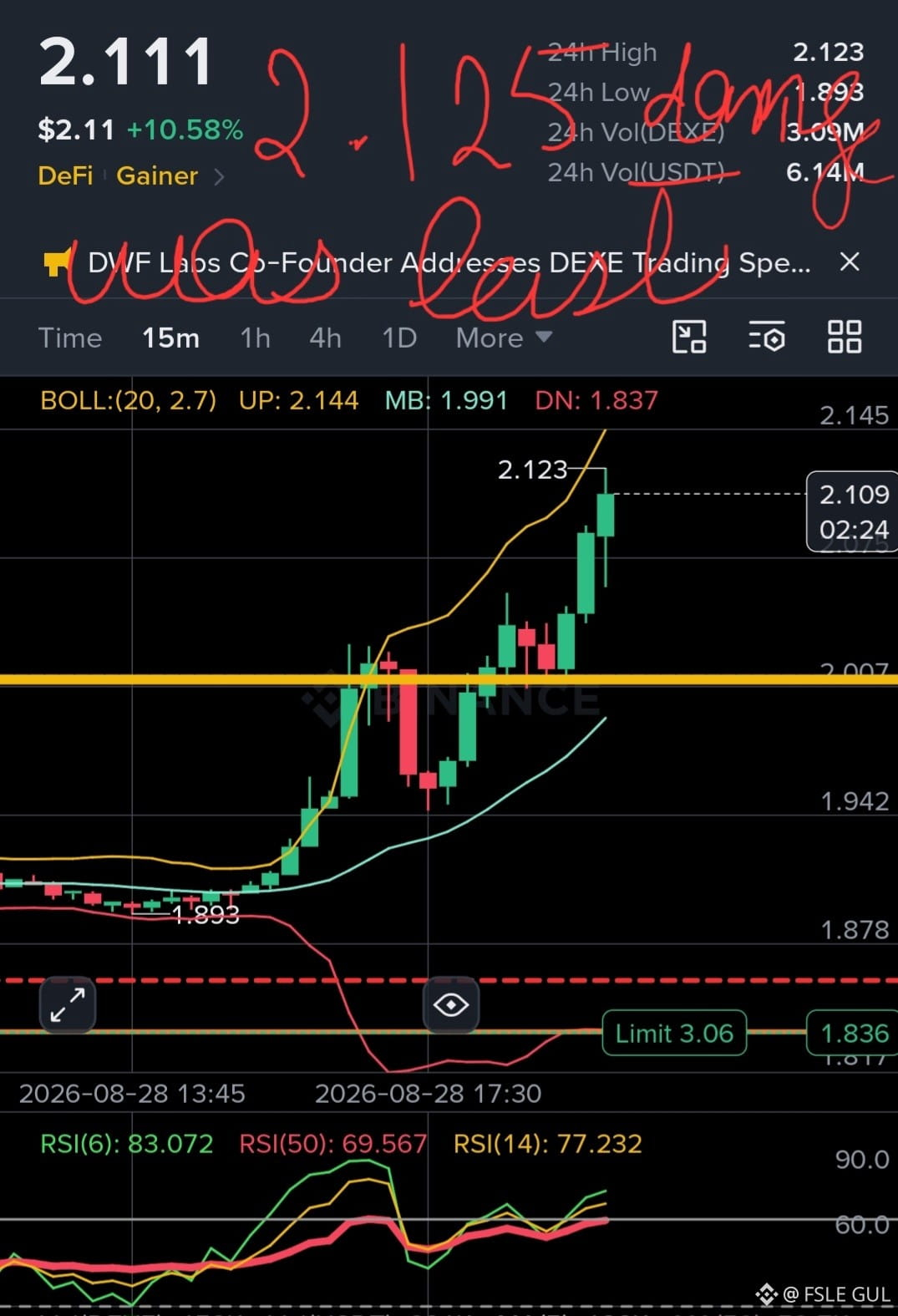Tap the BOLL MB: 1.991 value

(x=446, y=400)
